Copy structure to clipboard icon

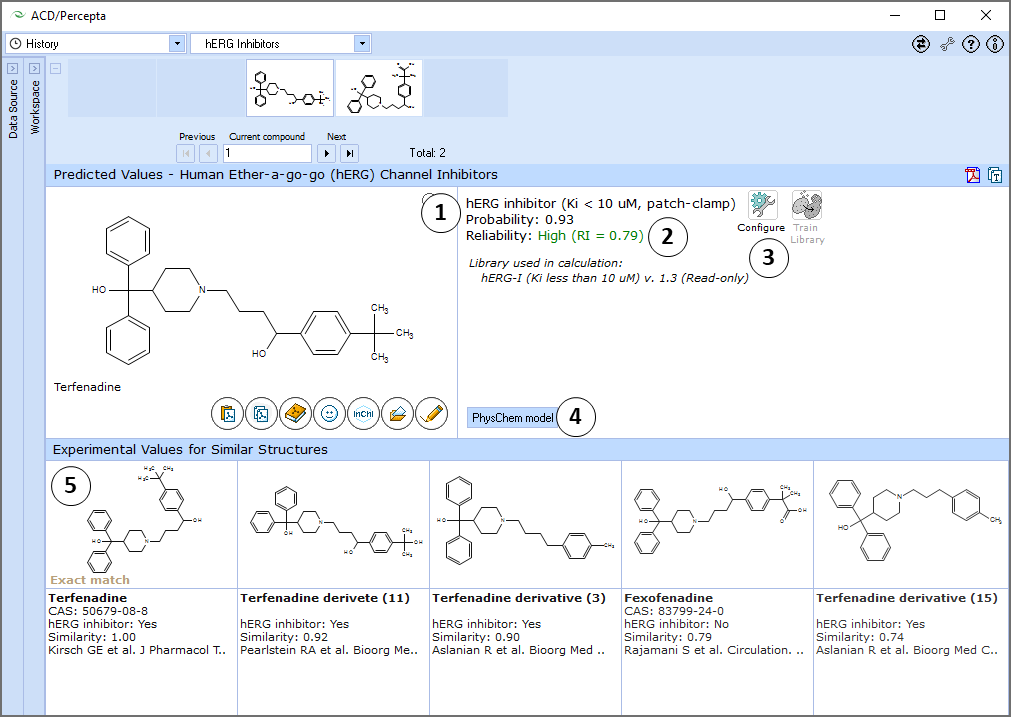(261, 413)
